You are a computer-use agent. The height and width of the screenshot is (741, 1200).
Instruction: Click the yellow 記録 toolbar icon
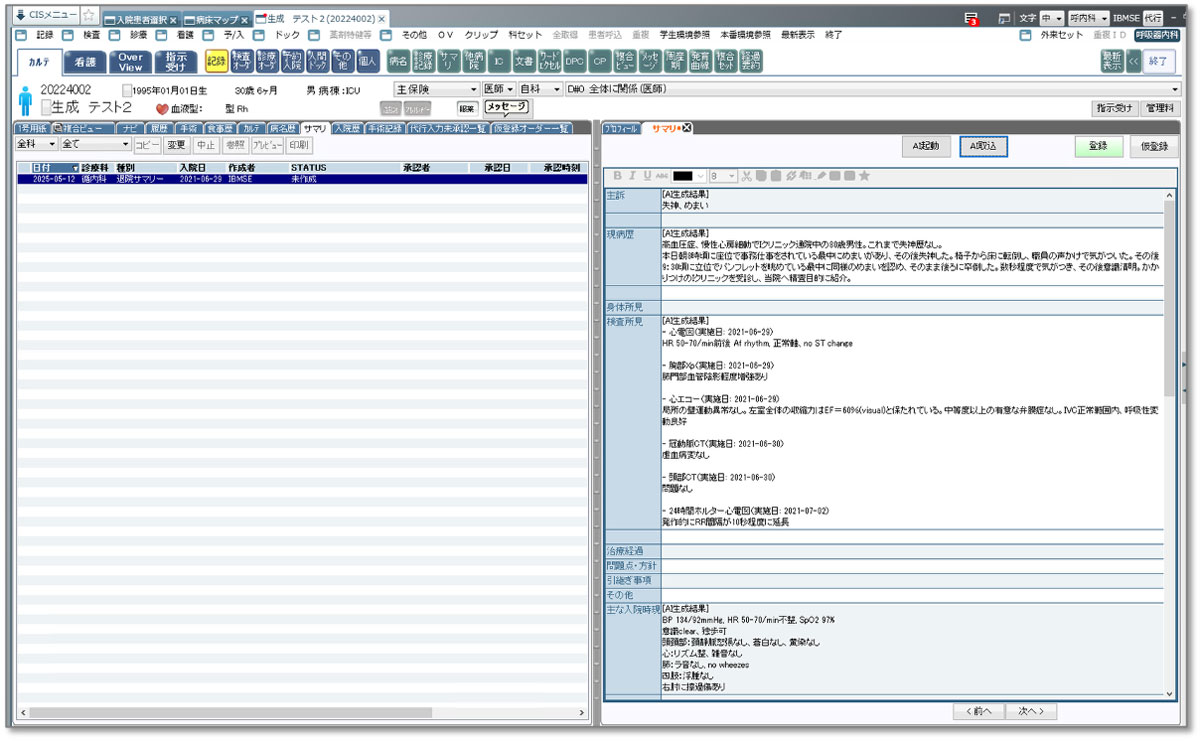click(215, 61)
